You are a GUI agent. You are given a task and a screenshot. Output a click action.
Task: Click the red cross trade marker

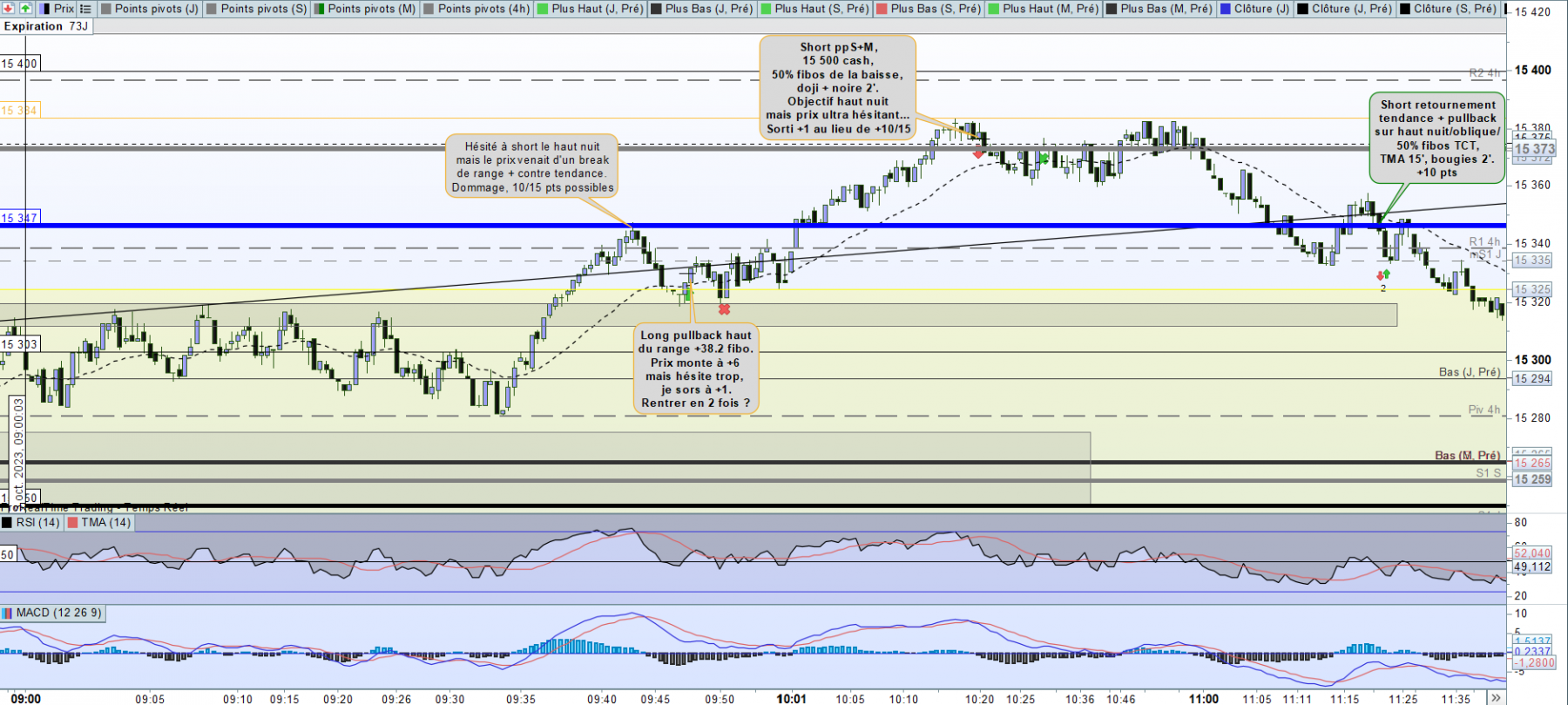(x=724, y=309)
